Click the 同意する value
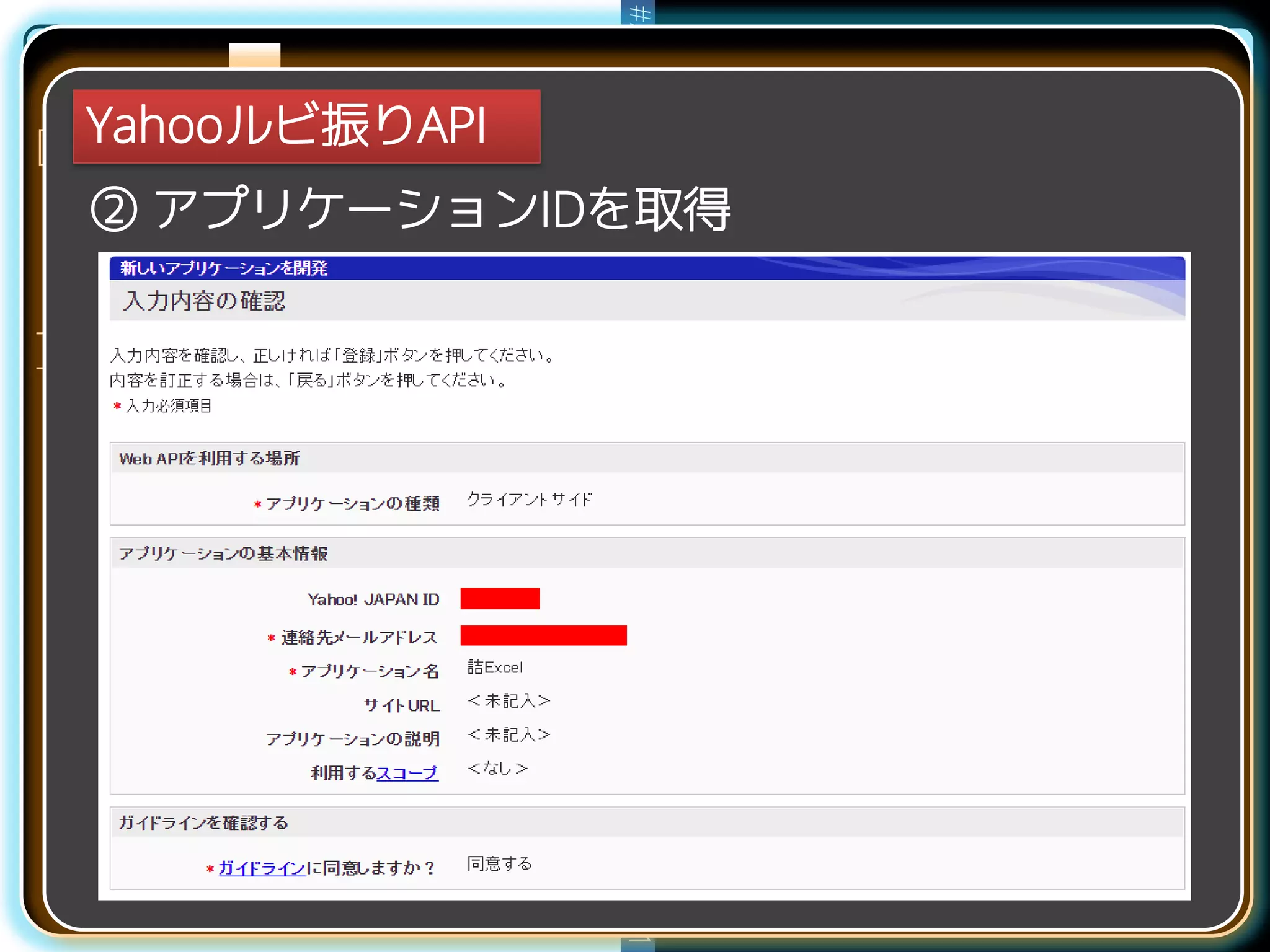This screenshot has height=952, width=1270. pyautogui.click(x=499, y=863)
